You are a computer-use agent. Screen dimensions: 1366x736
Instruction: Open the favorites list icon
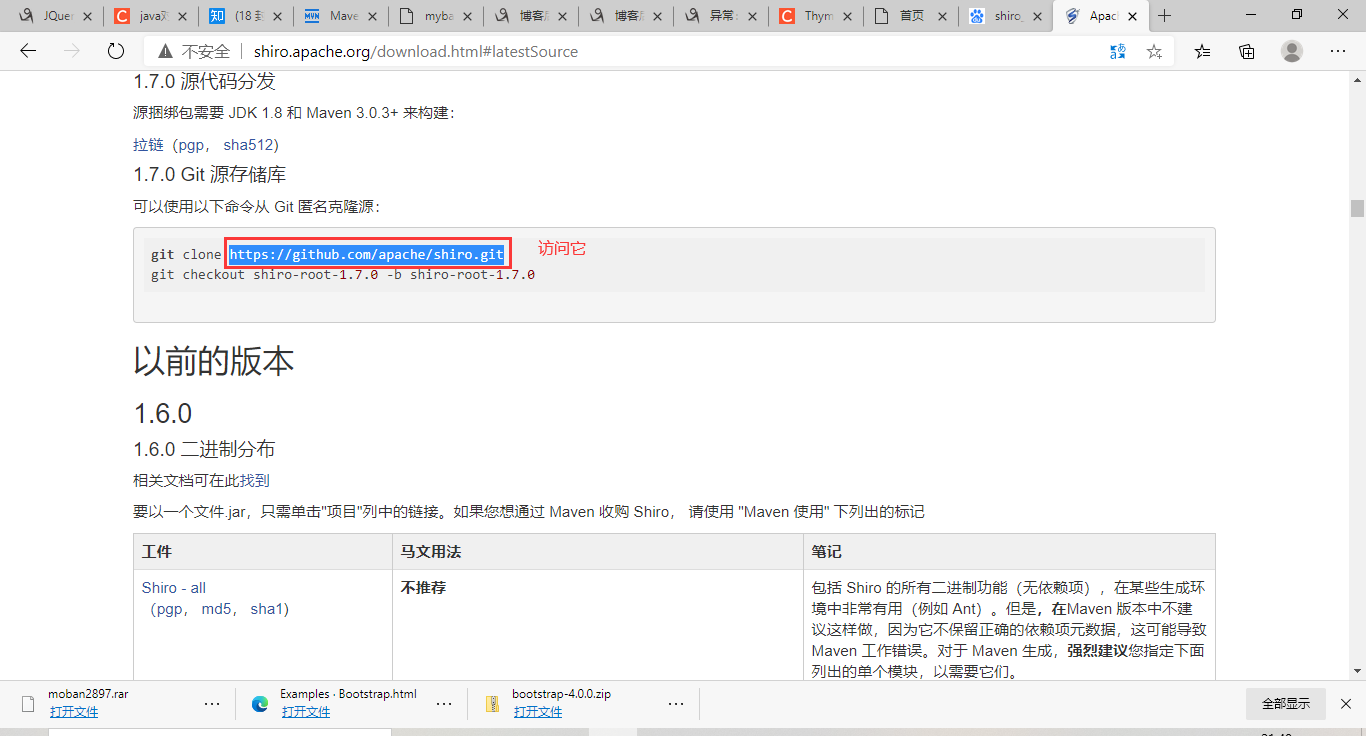point(1202,51)
